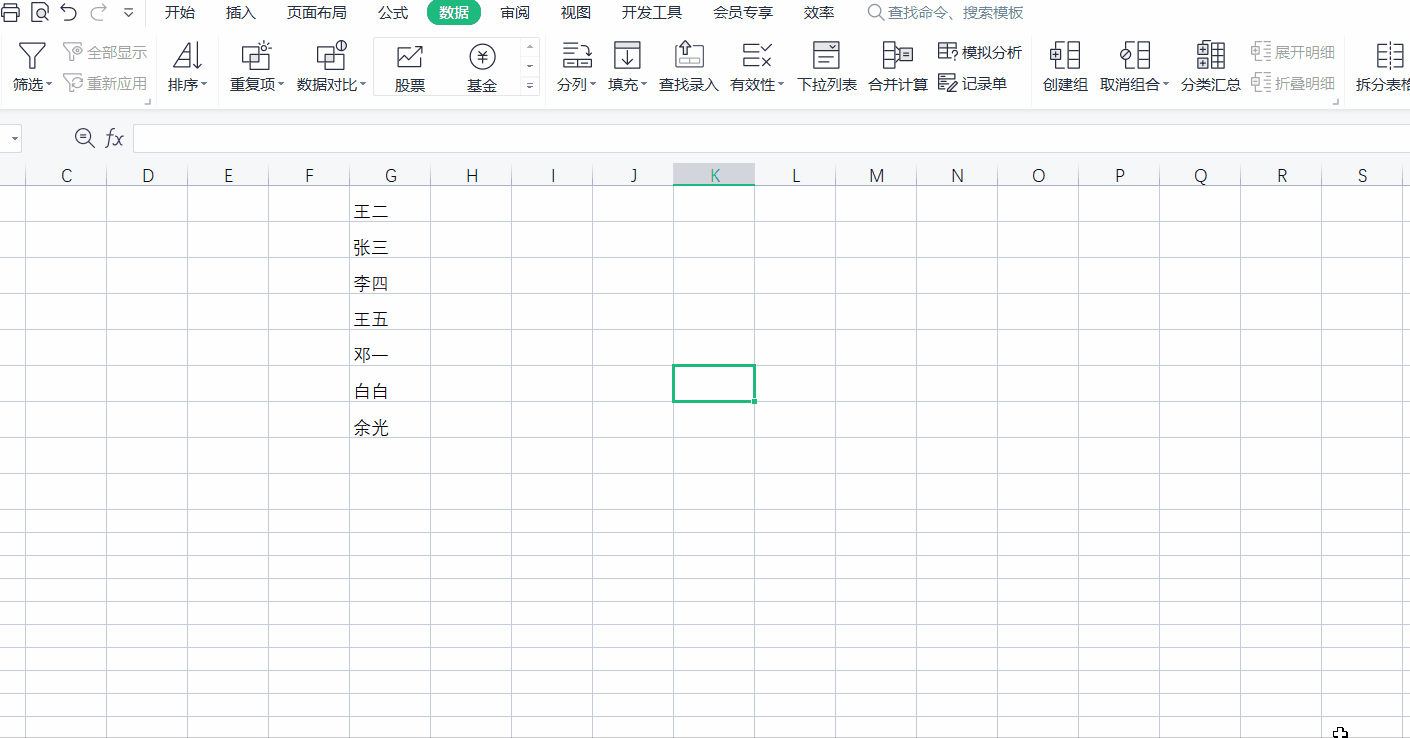Click the fx insert function icon
The width and height of the screenshot is (1410, 738).
(115, 138)
